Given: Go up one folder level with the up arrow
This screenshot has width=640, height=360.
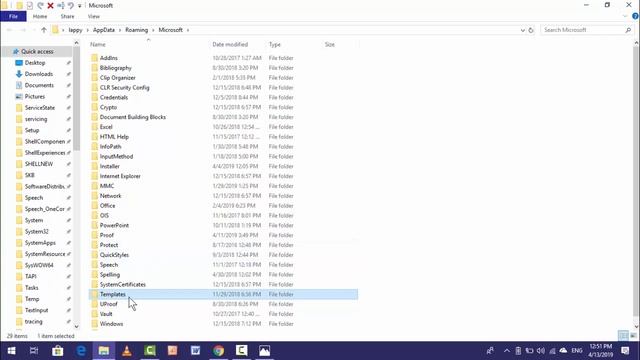Looking at the screenshot, I should (x=44, y=30).
